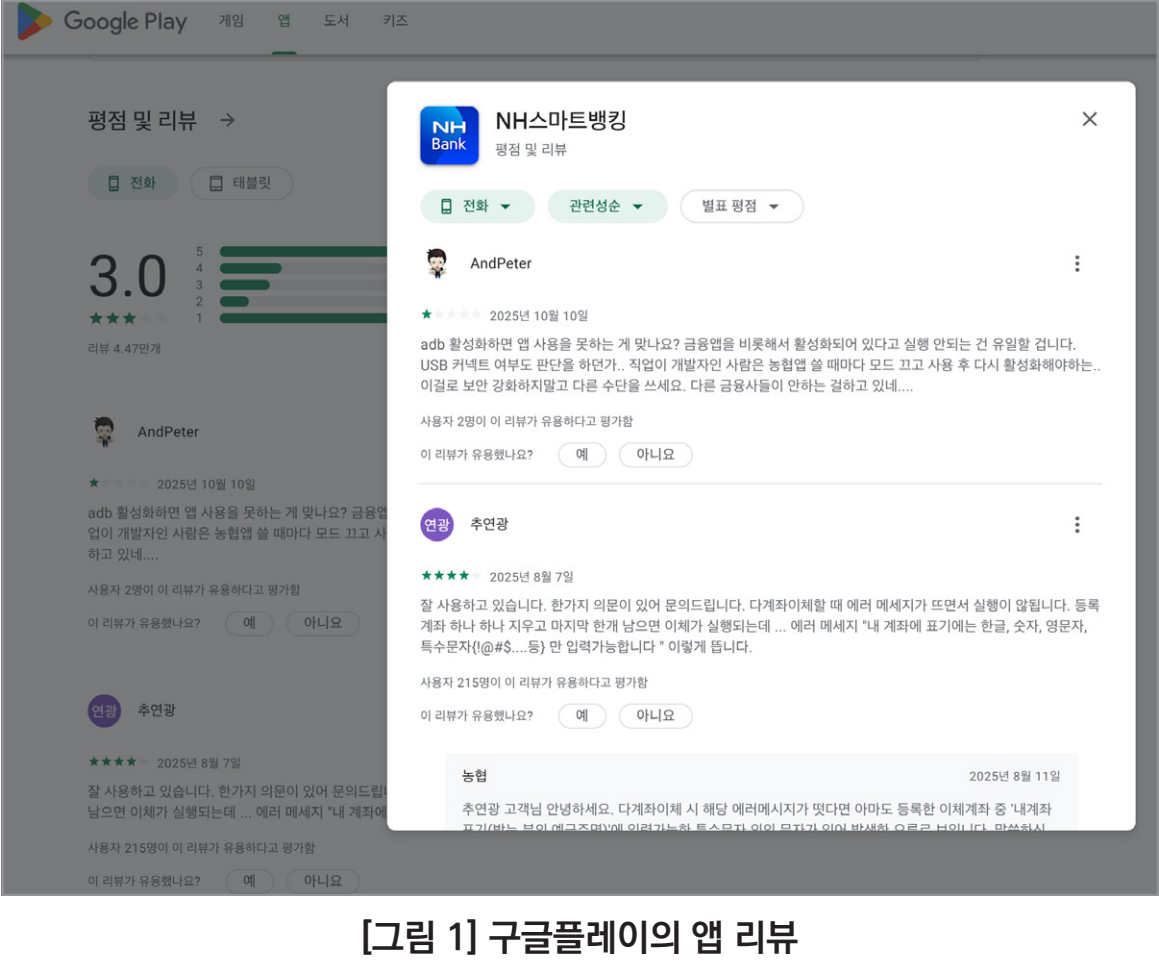Viewport: 1159px width, 966px height.
Task: Click 예 under 추연광's review in dialog
Action: coord(582,715)
